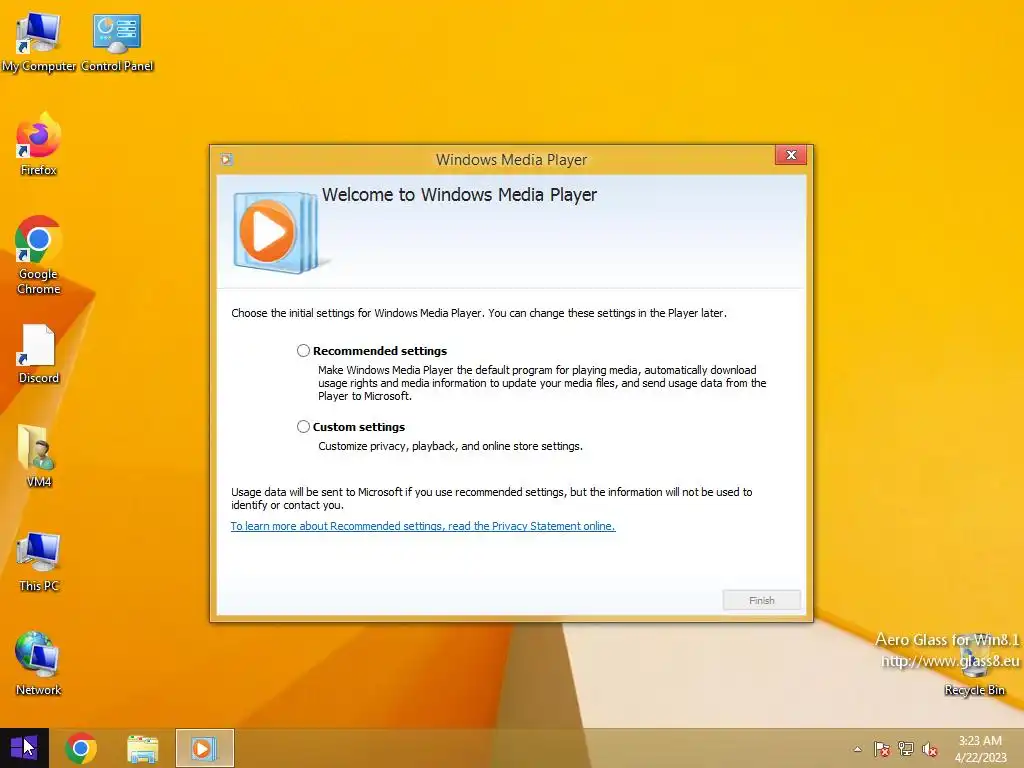The width and height of the screenshot is (1024, 768).
Task: Open Action Center flag tray icon
Action: pyautogui.click(x=882, y=749)
